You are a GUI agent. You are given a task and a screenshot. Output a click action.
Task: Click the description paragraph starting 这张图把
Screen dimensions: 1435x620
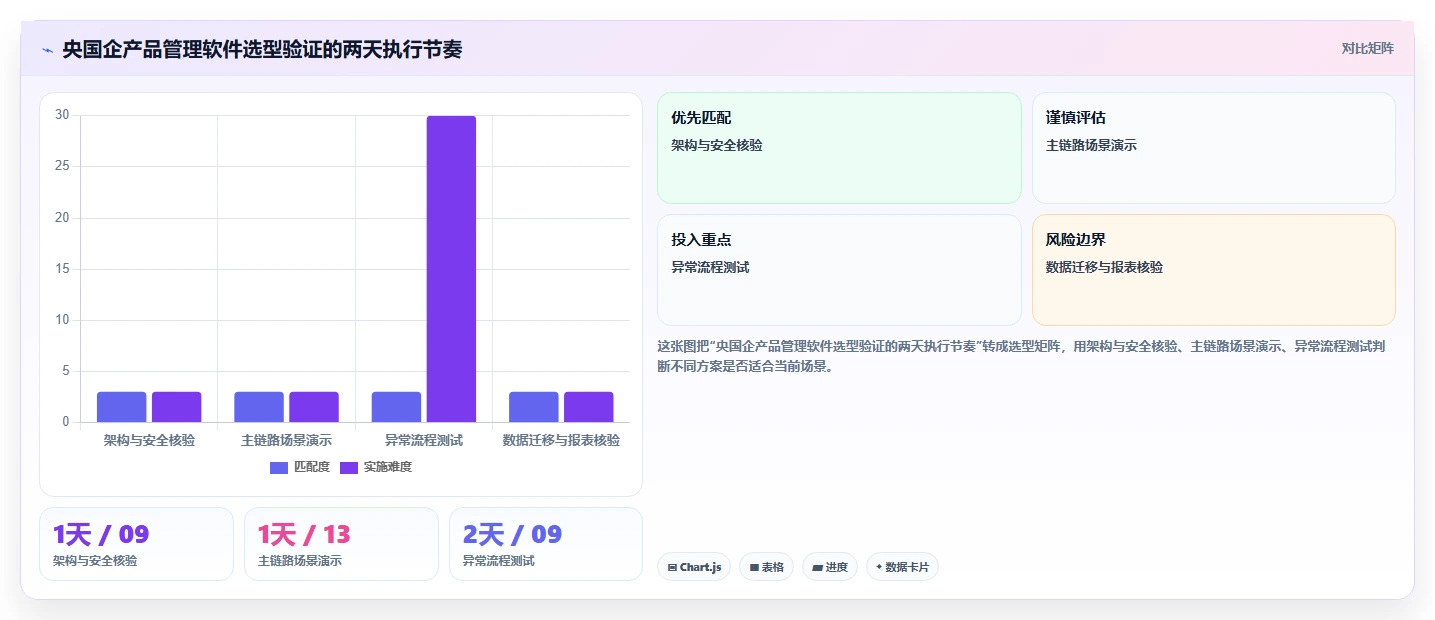(x=1021, y=356)
